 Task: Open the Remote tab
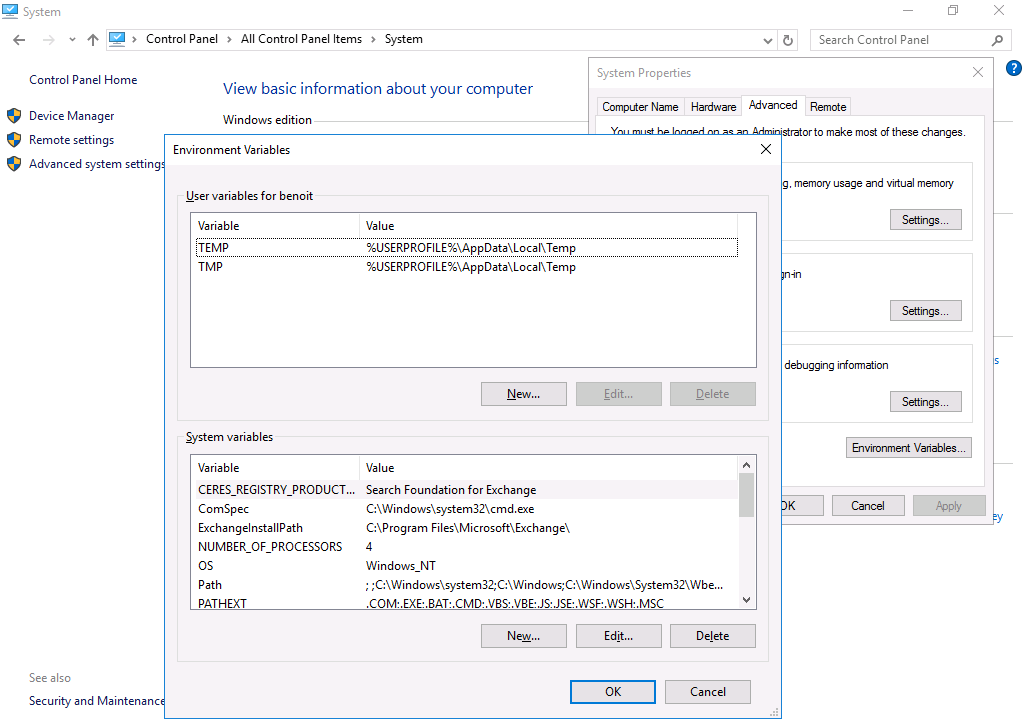click(x=828, y=107)
